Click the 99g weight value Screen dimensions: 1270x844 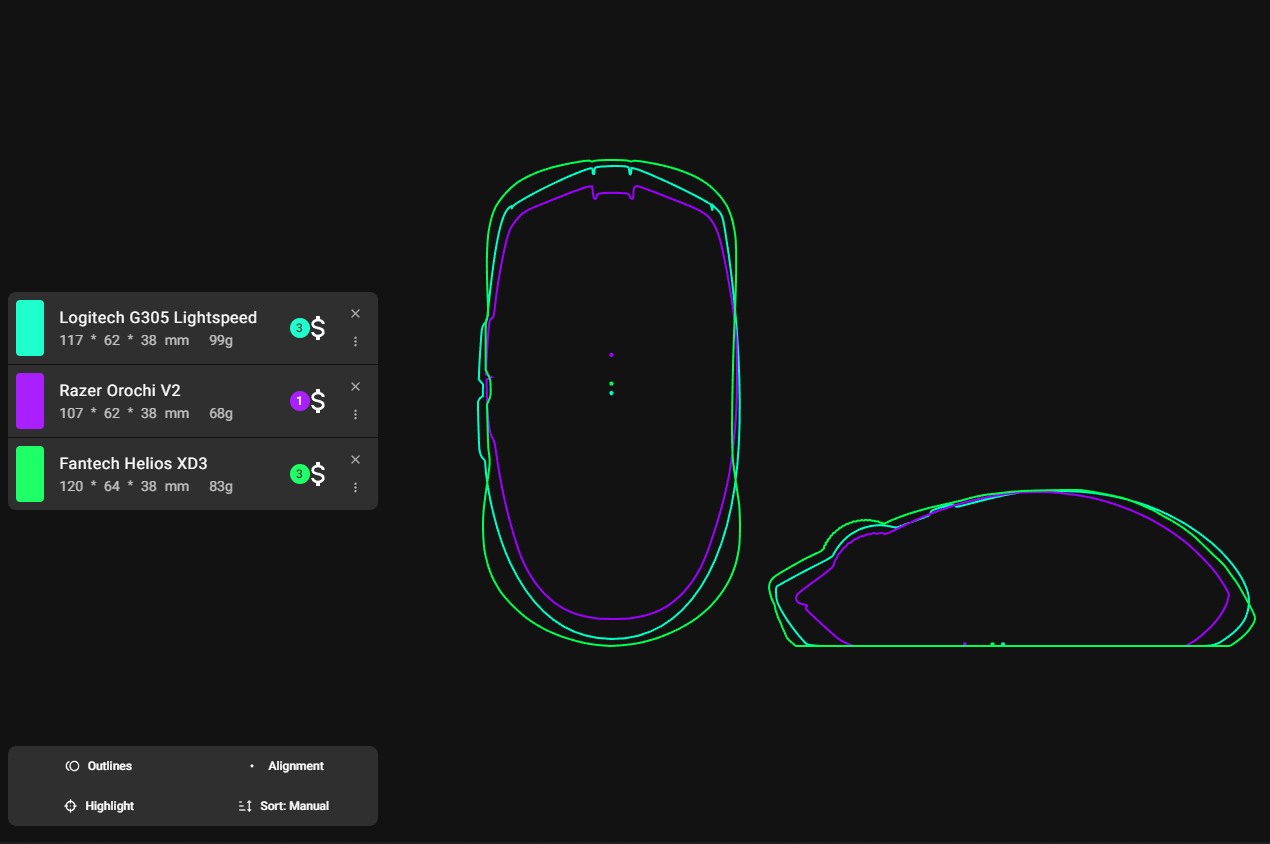pyautogui.click(x=221, y=341)
